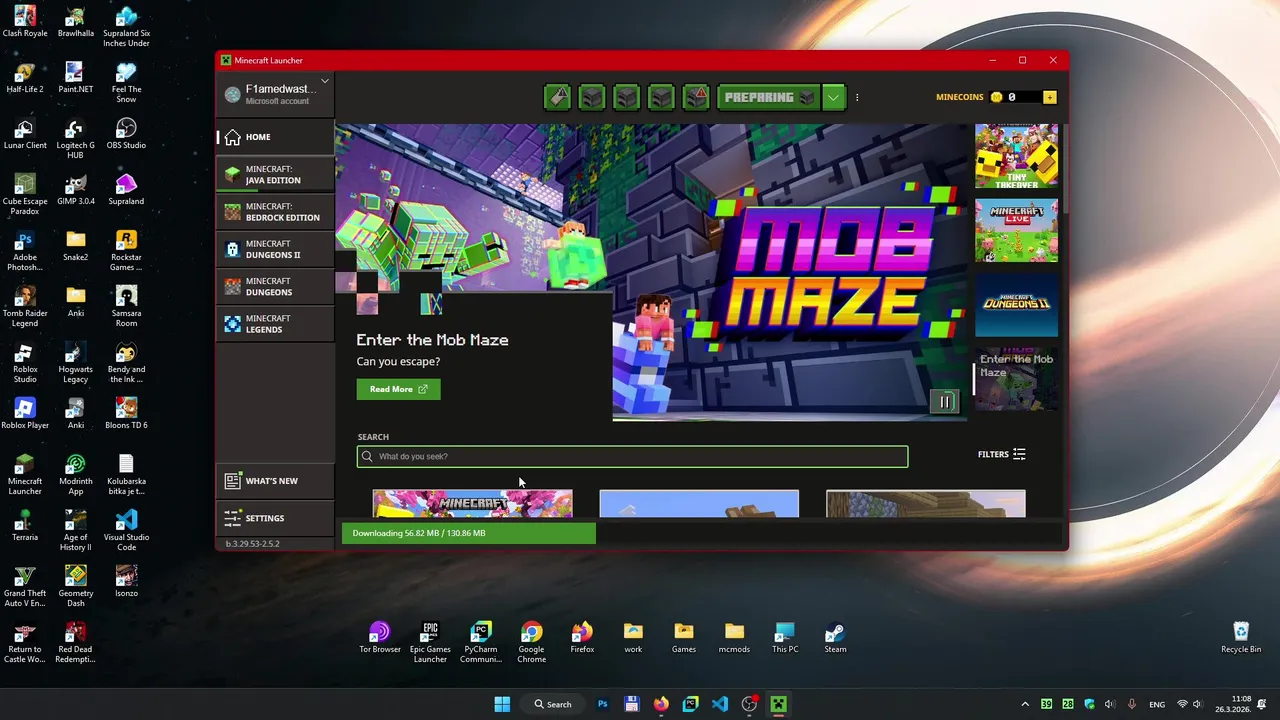
Task: Open Half-Life 2 desktop icon
Action: (25, 77)
